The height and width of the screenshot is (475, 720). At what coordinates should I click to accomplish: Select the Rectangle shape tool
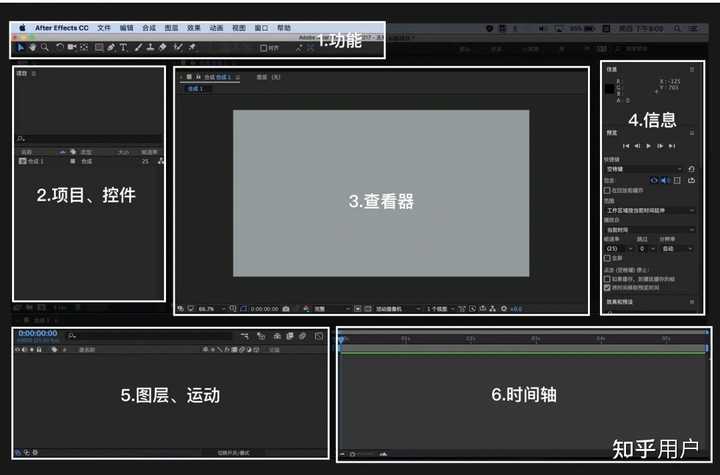99,47
